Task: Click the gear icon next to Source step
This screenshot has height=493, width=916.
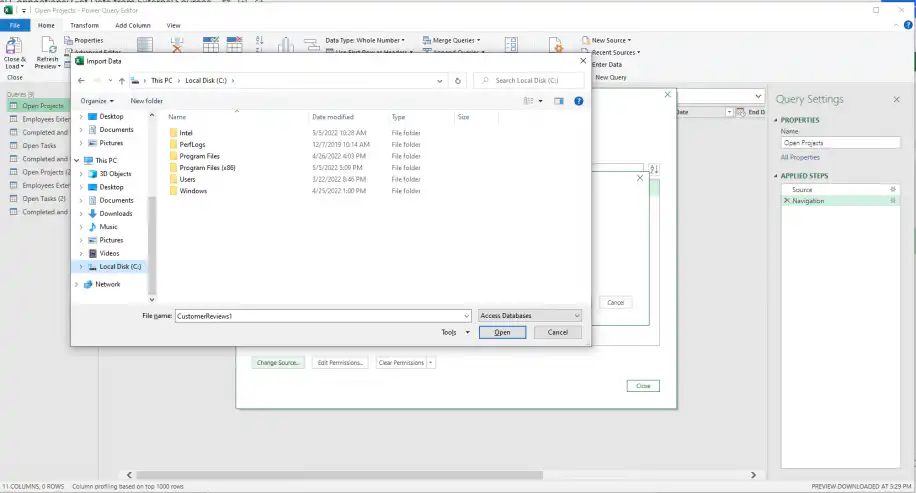Action: click(x=893, y=189)
